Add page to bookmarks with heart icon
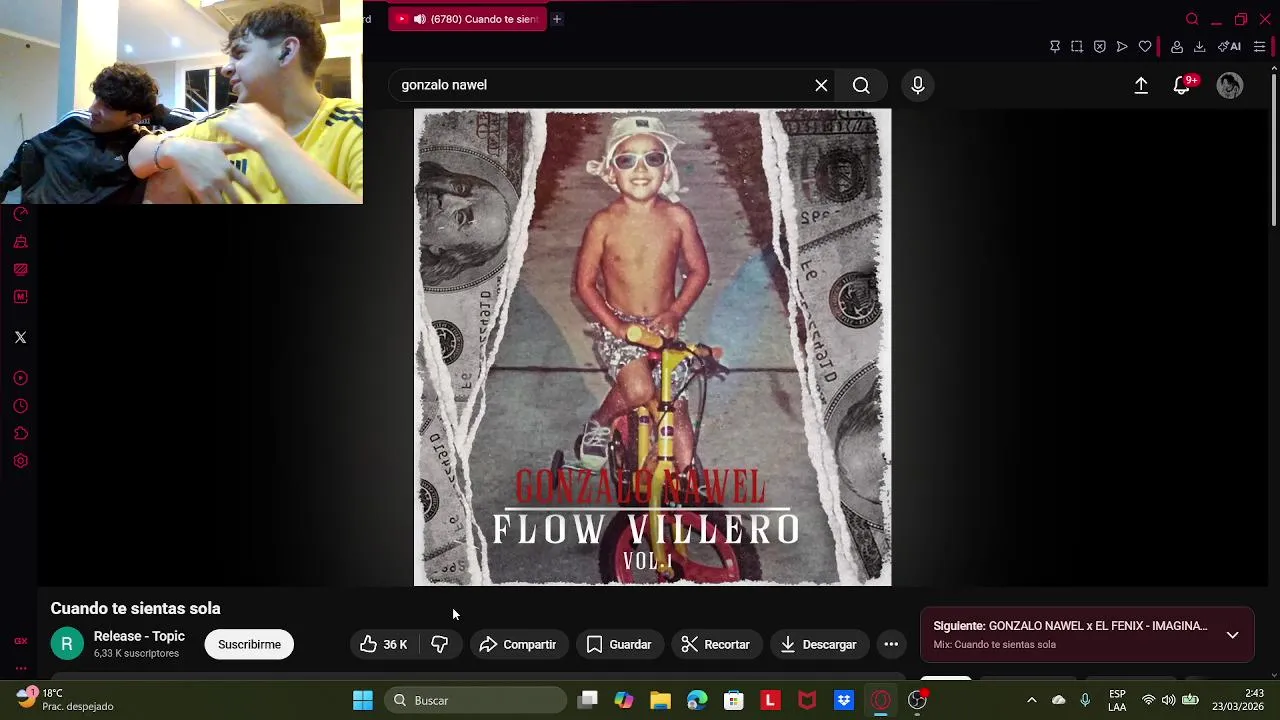Viewport: 1280px width, 720px height. click(x=1145, y=46)
